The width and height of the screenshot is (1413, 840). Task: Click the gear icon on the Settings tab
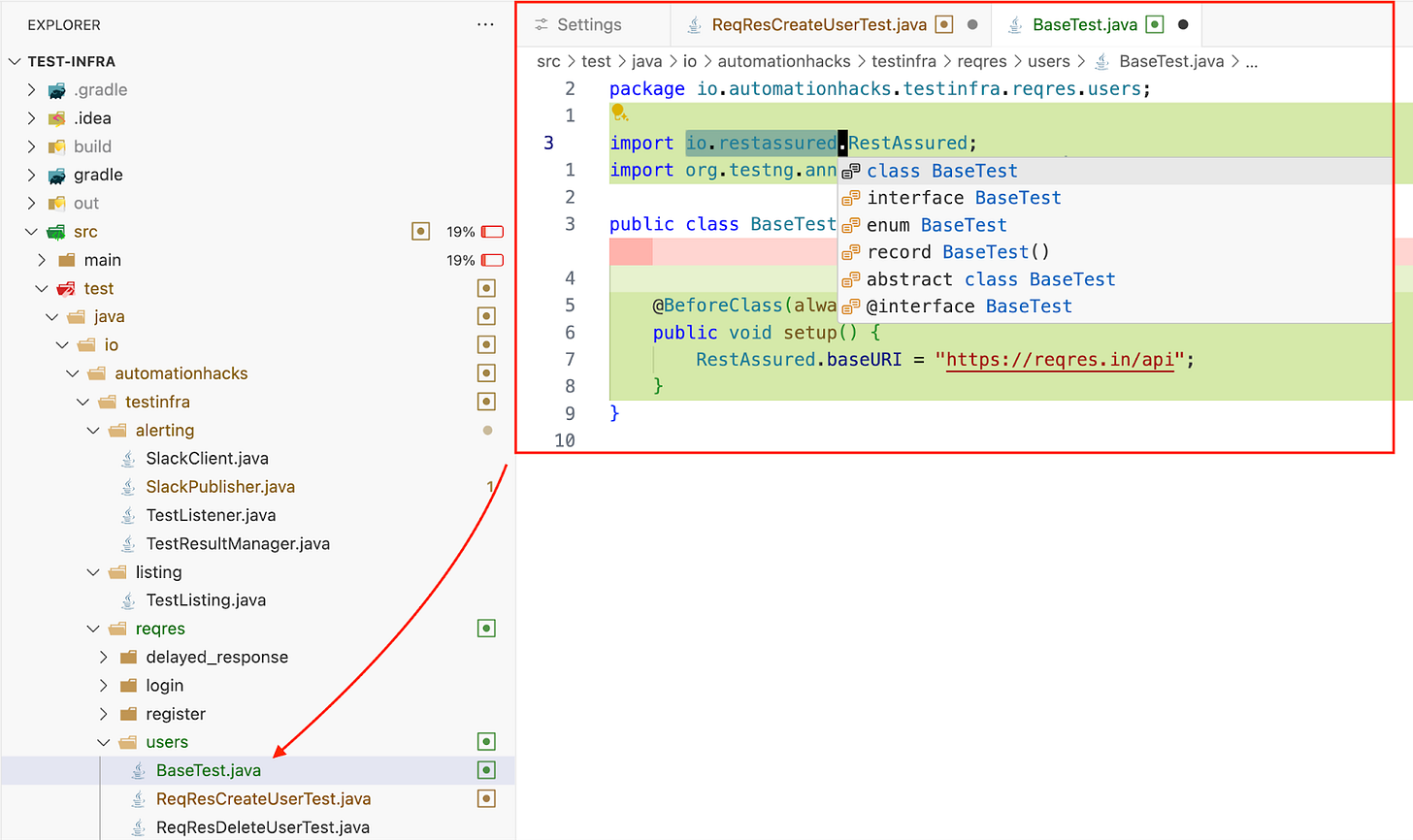(542, 24)
